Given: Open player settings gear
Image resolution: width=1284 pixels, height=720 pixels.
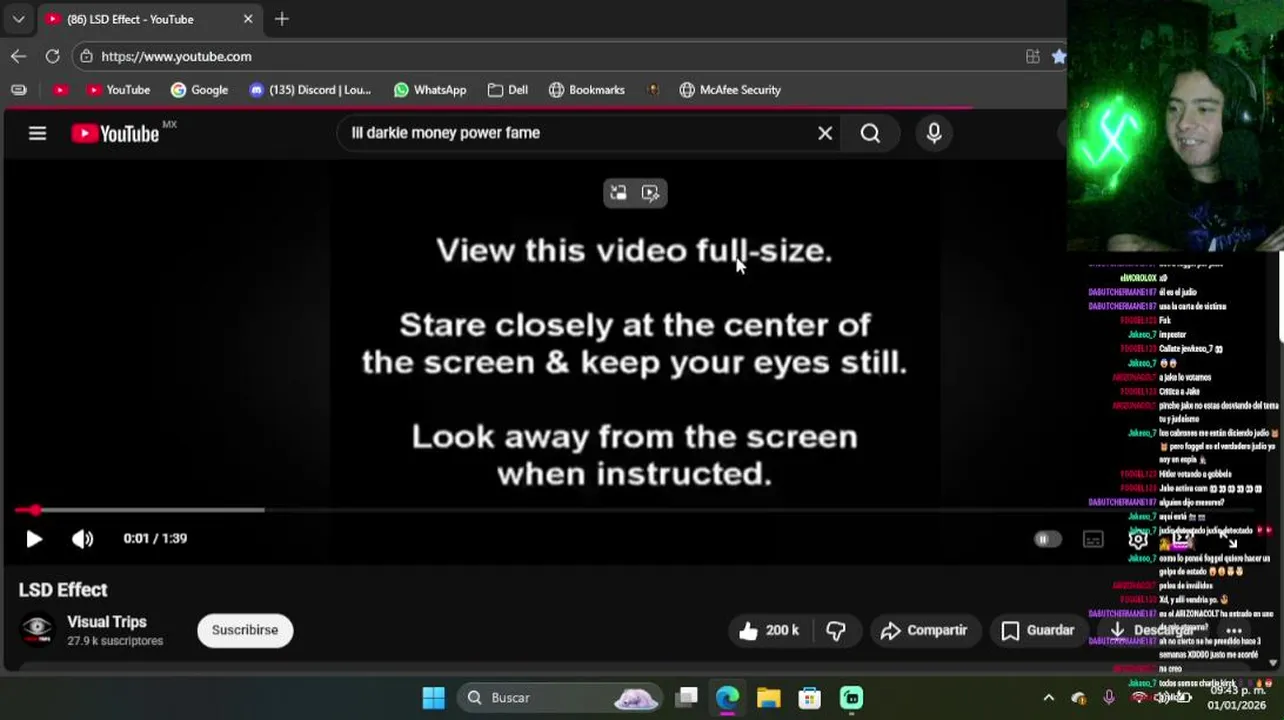Looking at the screenshot, I should (1138, 539).
